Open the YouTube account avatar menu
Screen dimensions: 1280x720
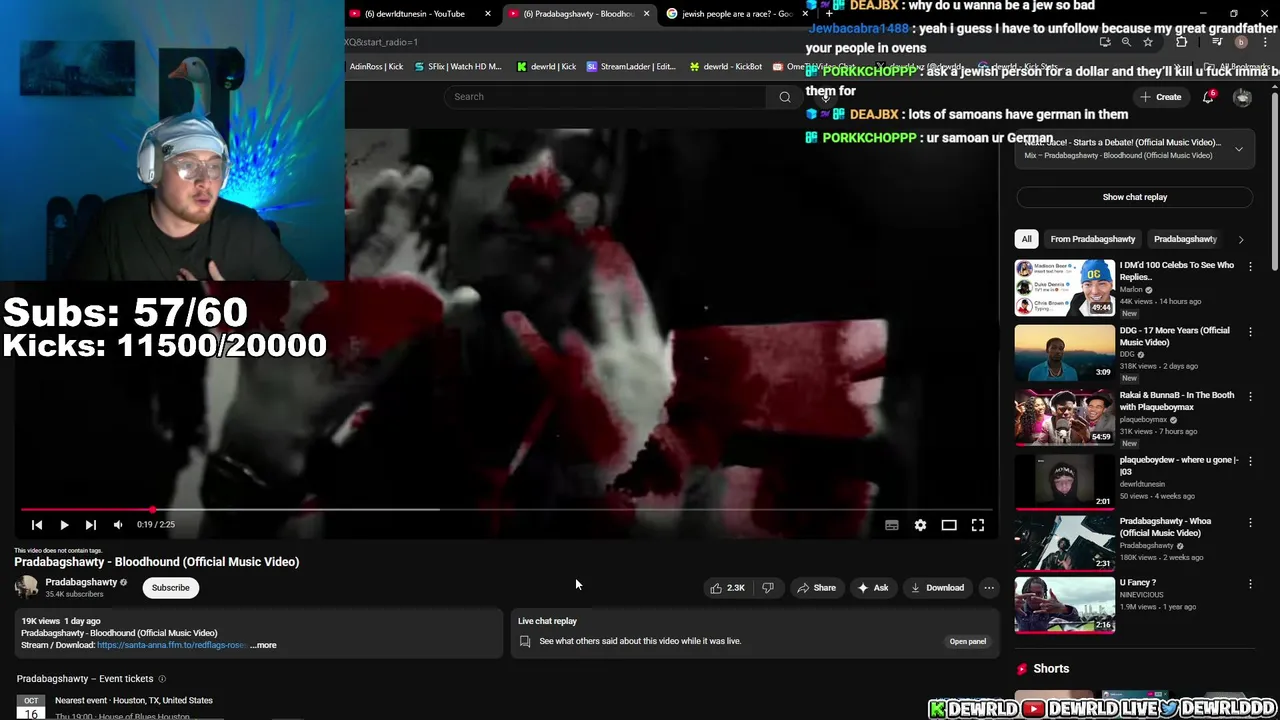(1242, 97)
